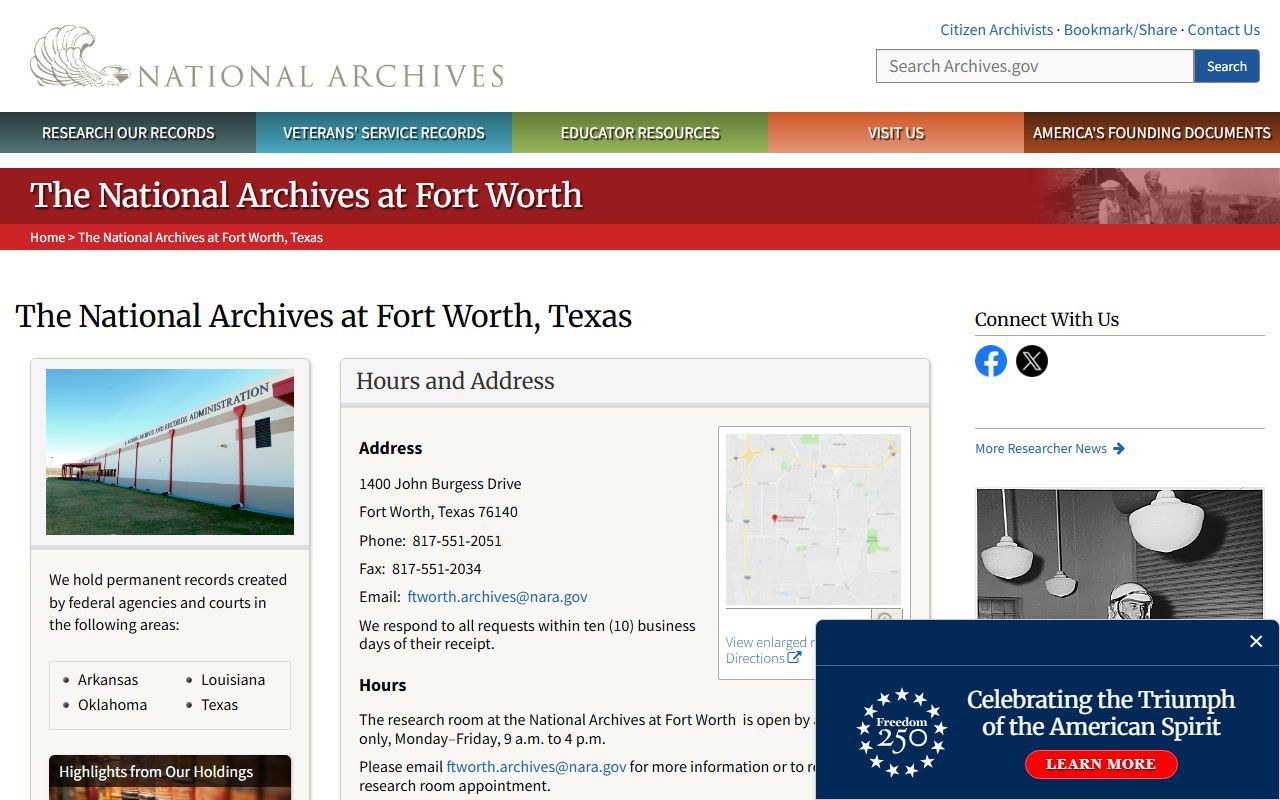Click the Fort Worth, Texas breadcrumb link
This screenshot has height=800, width=1280.
coord(200,237)
